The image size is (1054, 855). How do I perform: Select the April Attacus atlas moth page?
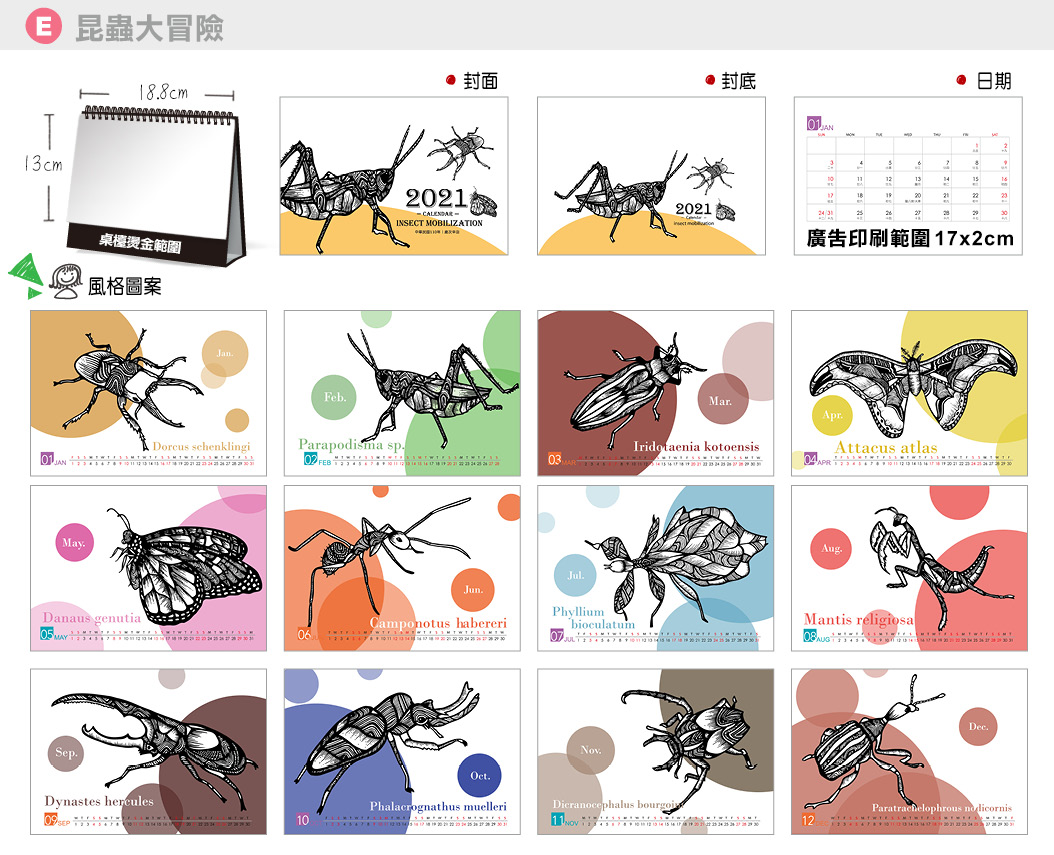pyautogui.click(x=909, y=393)
